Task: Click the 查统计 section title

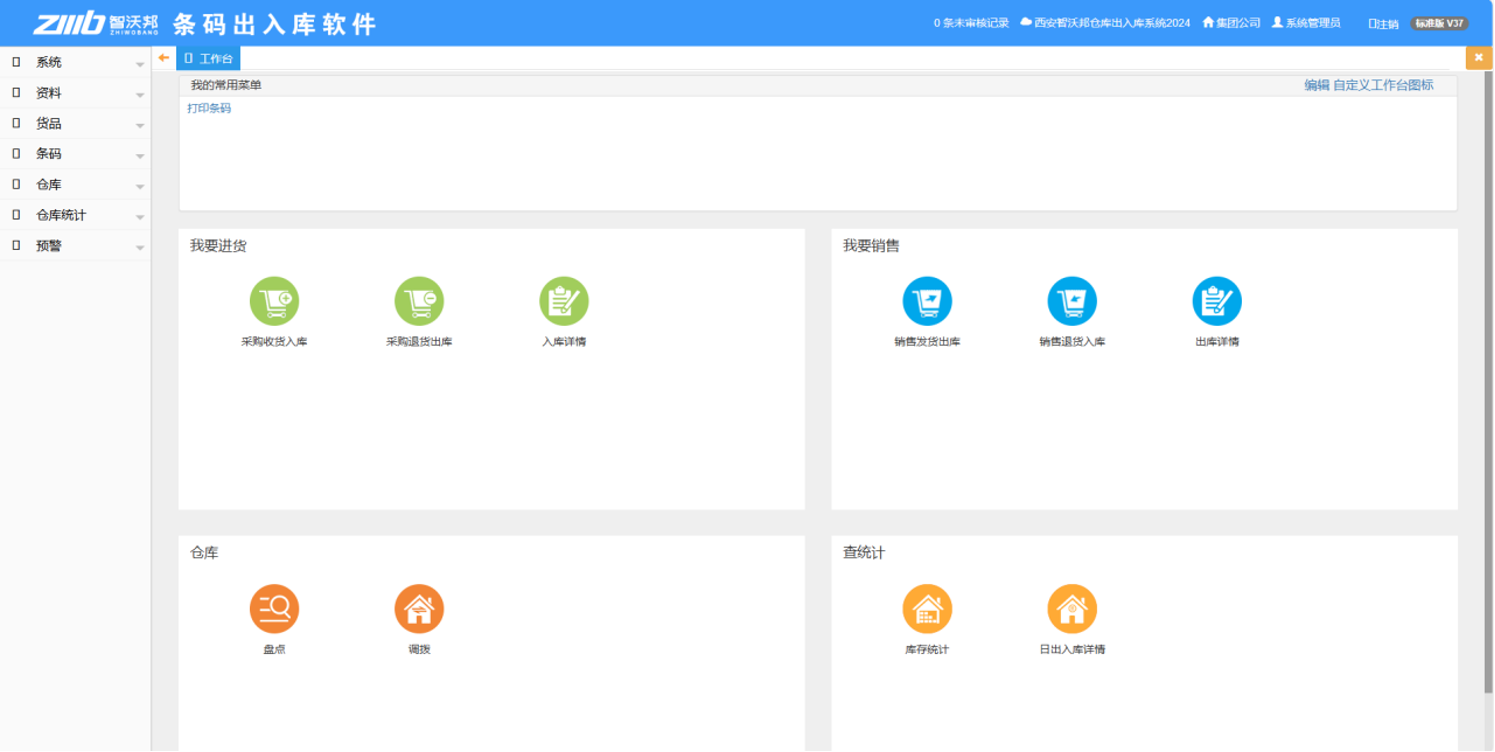Action: coord(864,553)
